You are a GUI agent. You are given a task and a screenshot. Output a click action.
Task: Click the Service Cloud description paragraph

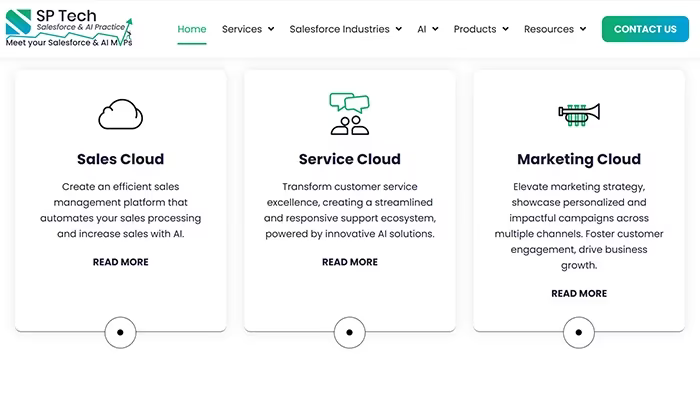[350, 210]
